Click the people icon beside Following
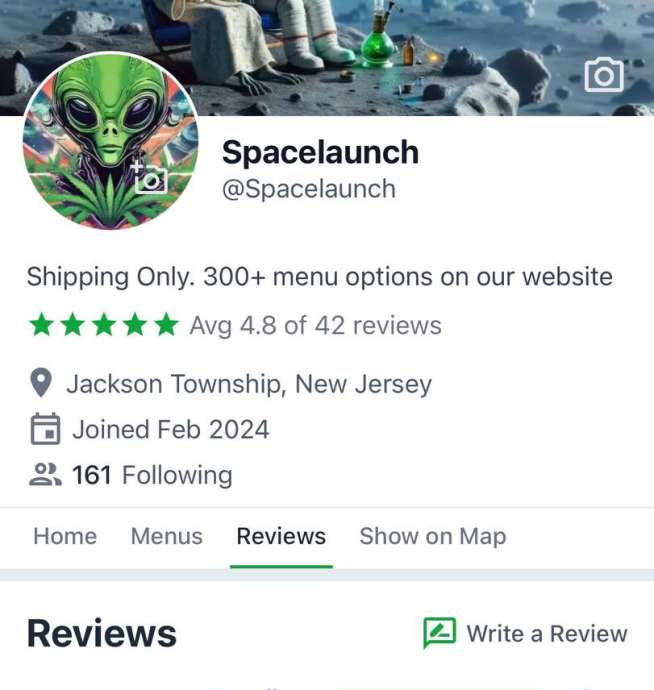 [45, 474]
